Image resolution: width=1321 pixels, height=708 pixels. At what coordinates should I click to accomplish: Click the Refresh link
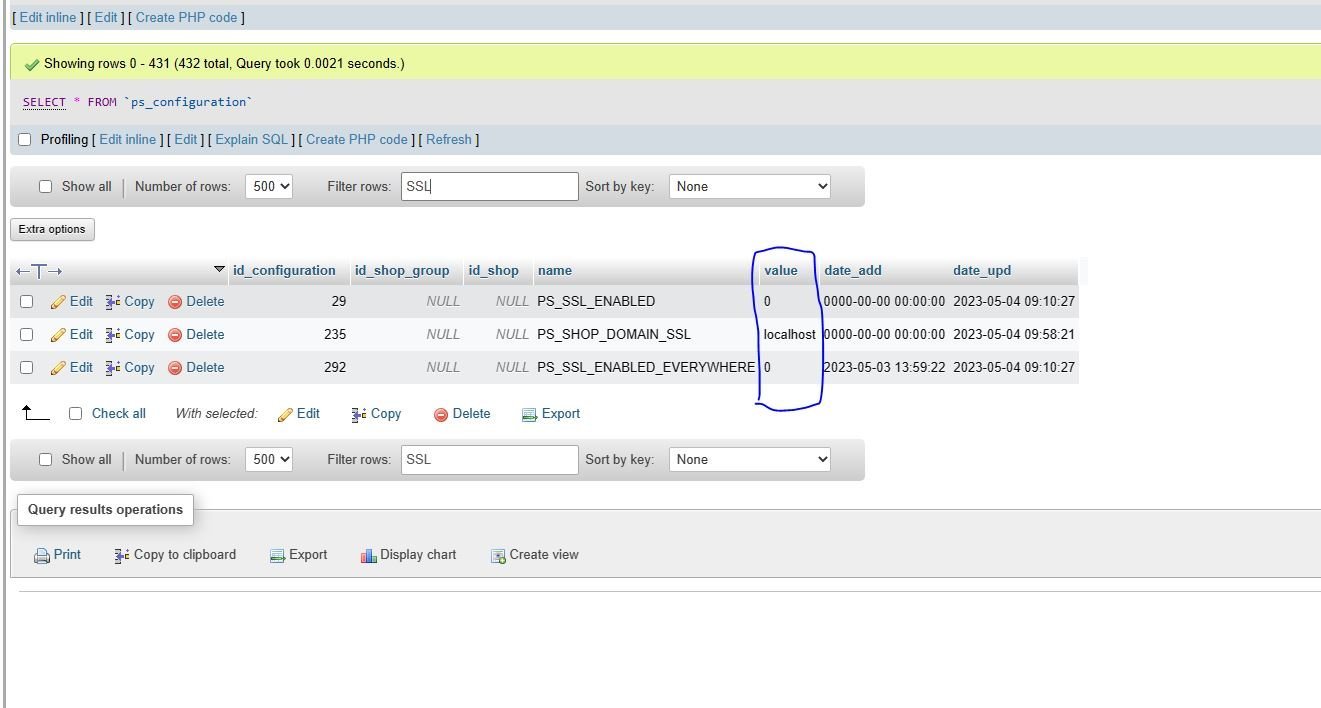coord(449,139)
